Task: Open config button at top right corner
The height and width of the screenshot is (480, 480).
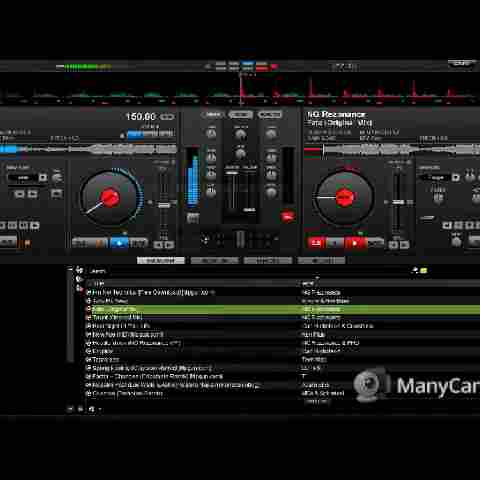Action: pos(462,63)
